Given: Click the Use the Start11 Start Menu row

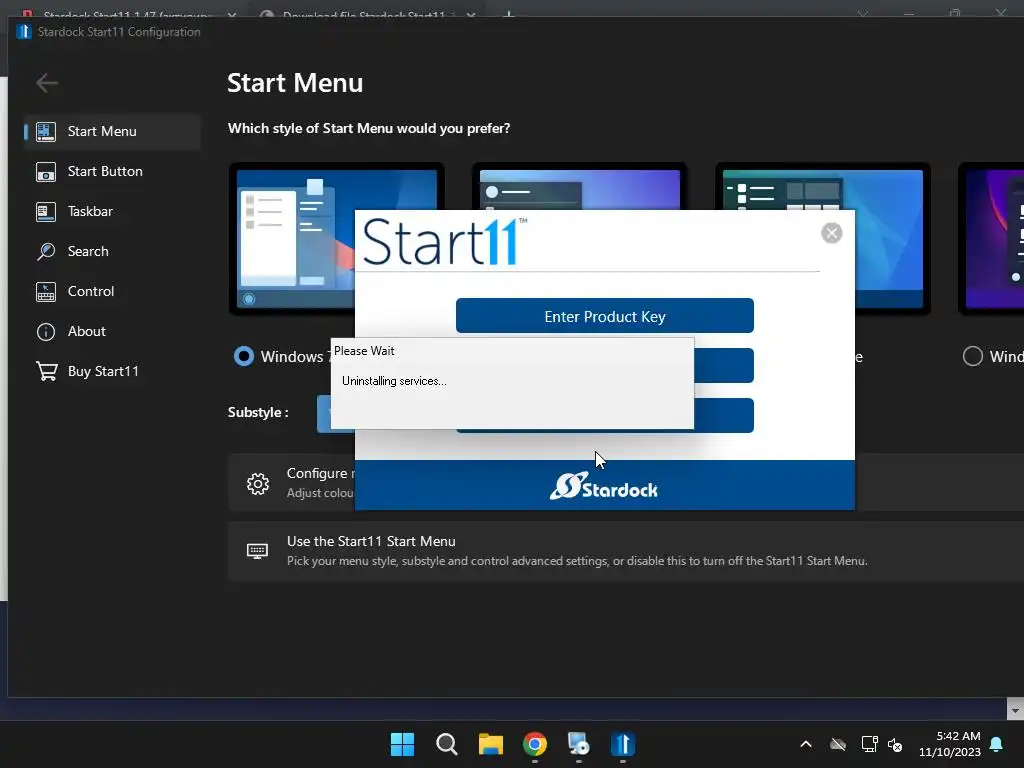Looking at the screenshot, I should click(626, 551).
